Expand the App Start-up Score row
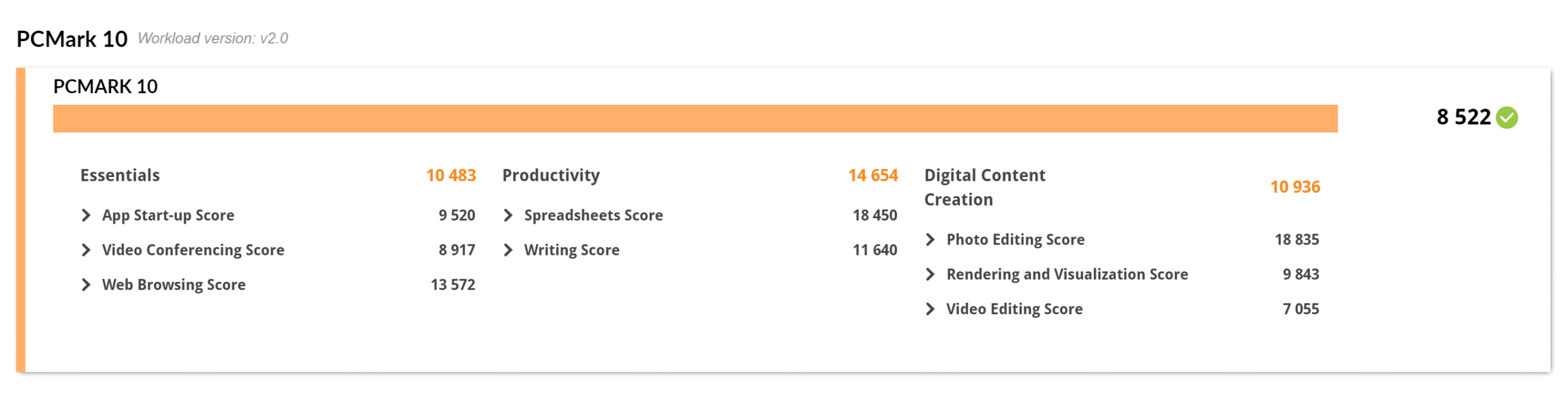 [86, 216]
